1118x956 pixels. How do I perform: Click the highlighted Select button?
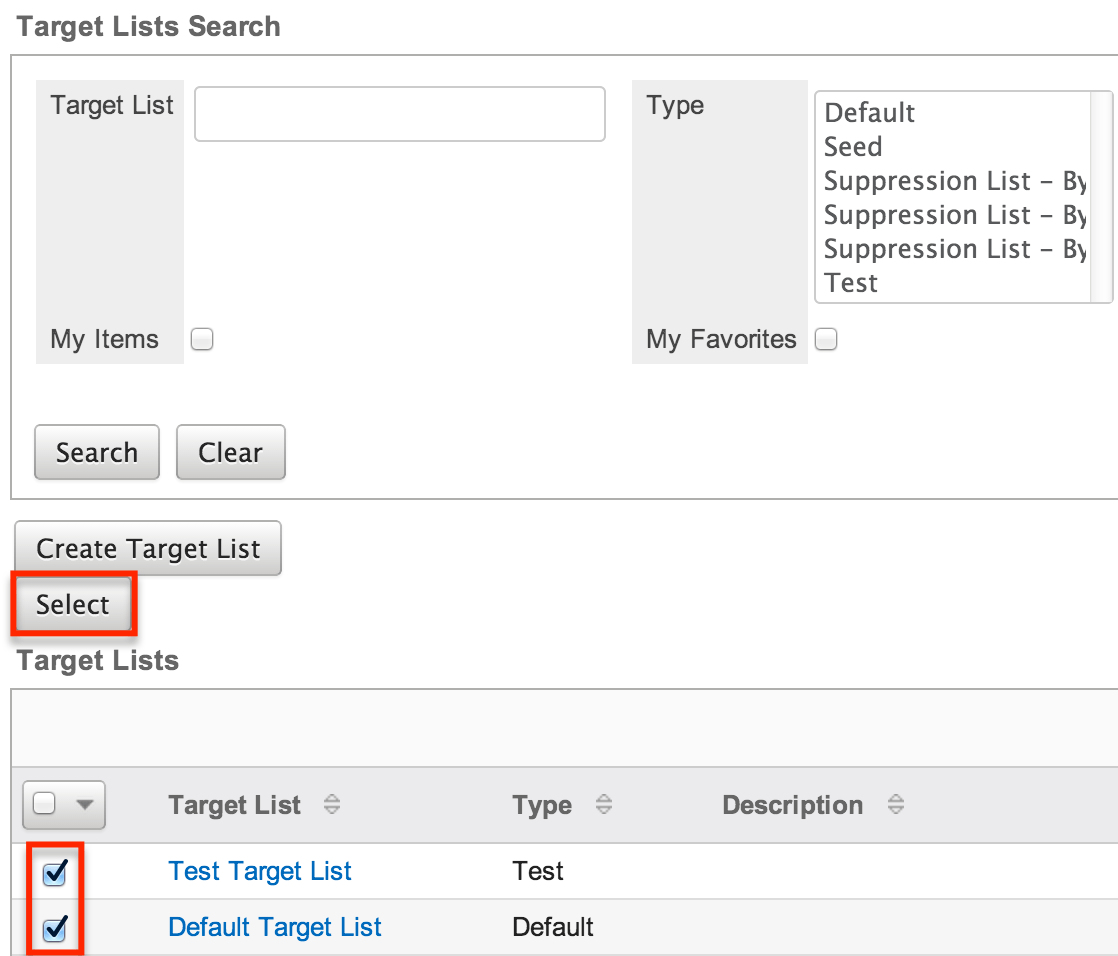[x=72, y=604]
